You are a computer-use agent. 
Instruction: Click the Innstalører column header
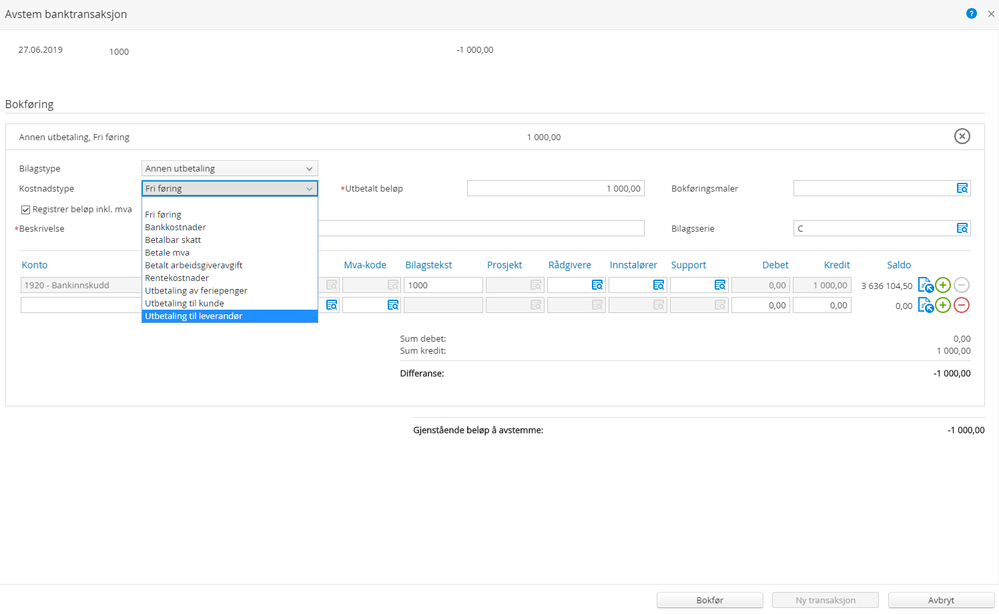pyautogui.click(x=633, y=265)
